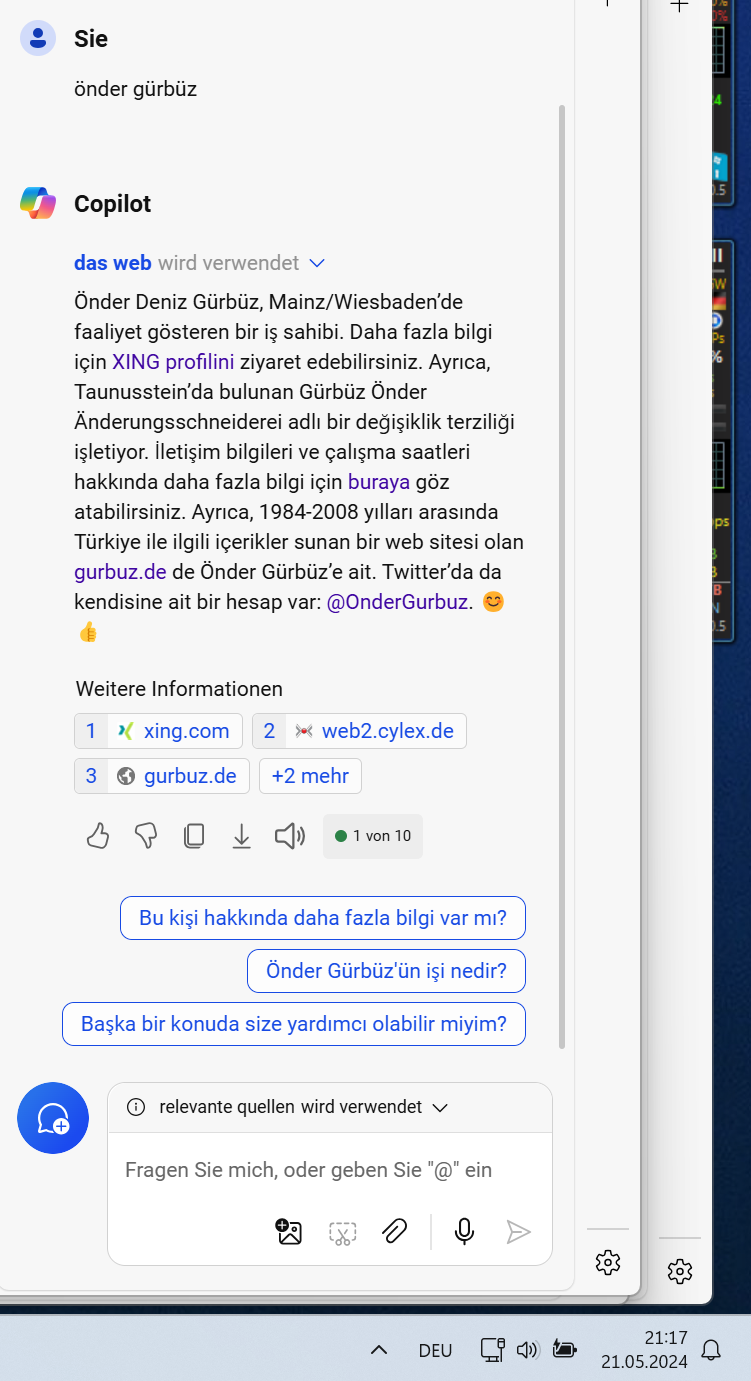Select suggestion 'Bu kişi hakkında daha fazla bilgi var mı?'
Image resolution: width=751 pixels, height=1381 pixels.
tap(323, 918)
